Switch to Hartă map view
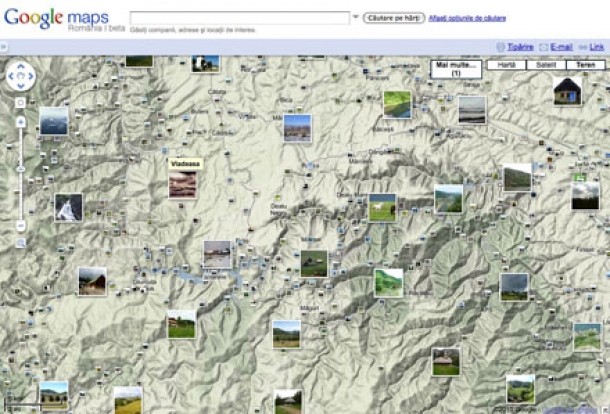610x414 pixels. coord(506,64)
